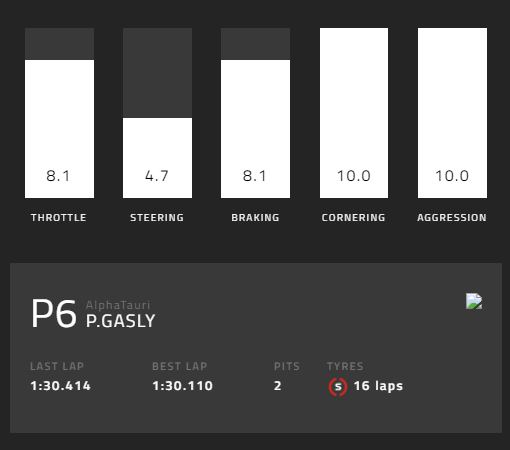The image size is (510, 450).
Task: Click the AGGRESSION label
Action: pos(452,218)
